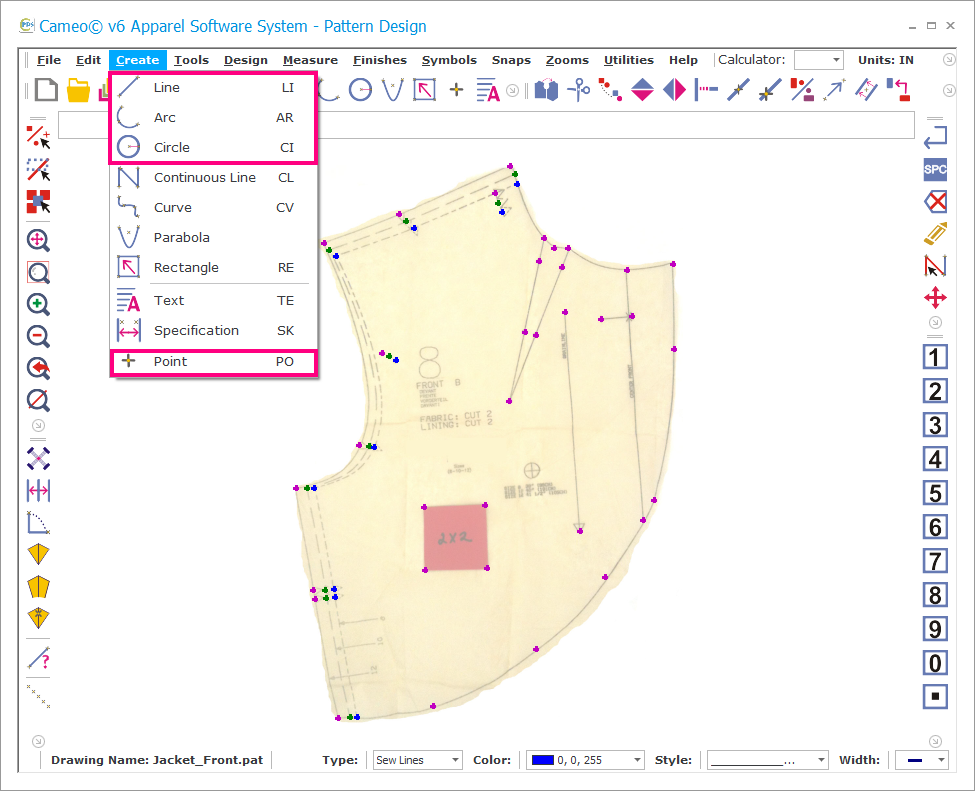Click the number 8 keypad button
This screenshot has height=791, width=975.
coord(935,595)
